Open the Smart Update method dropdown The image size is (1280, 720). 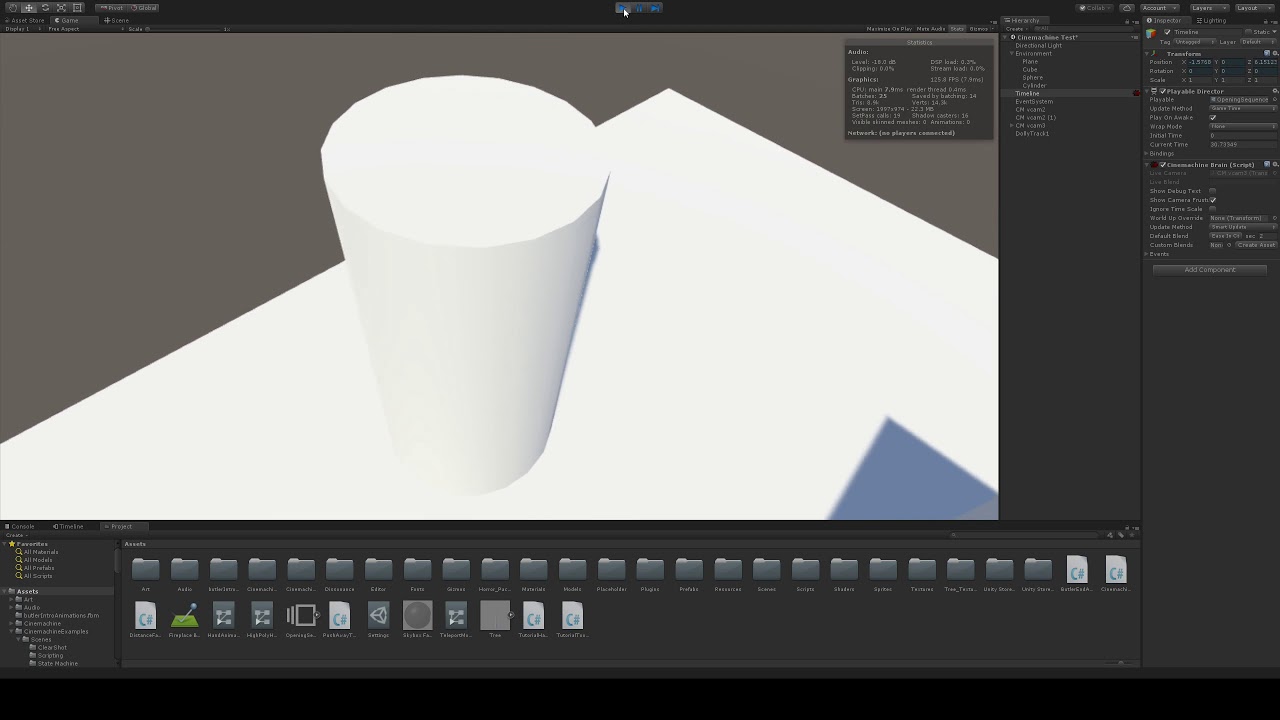coord(1243,227)
